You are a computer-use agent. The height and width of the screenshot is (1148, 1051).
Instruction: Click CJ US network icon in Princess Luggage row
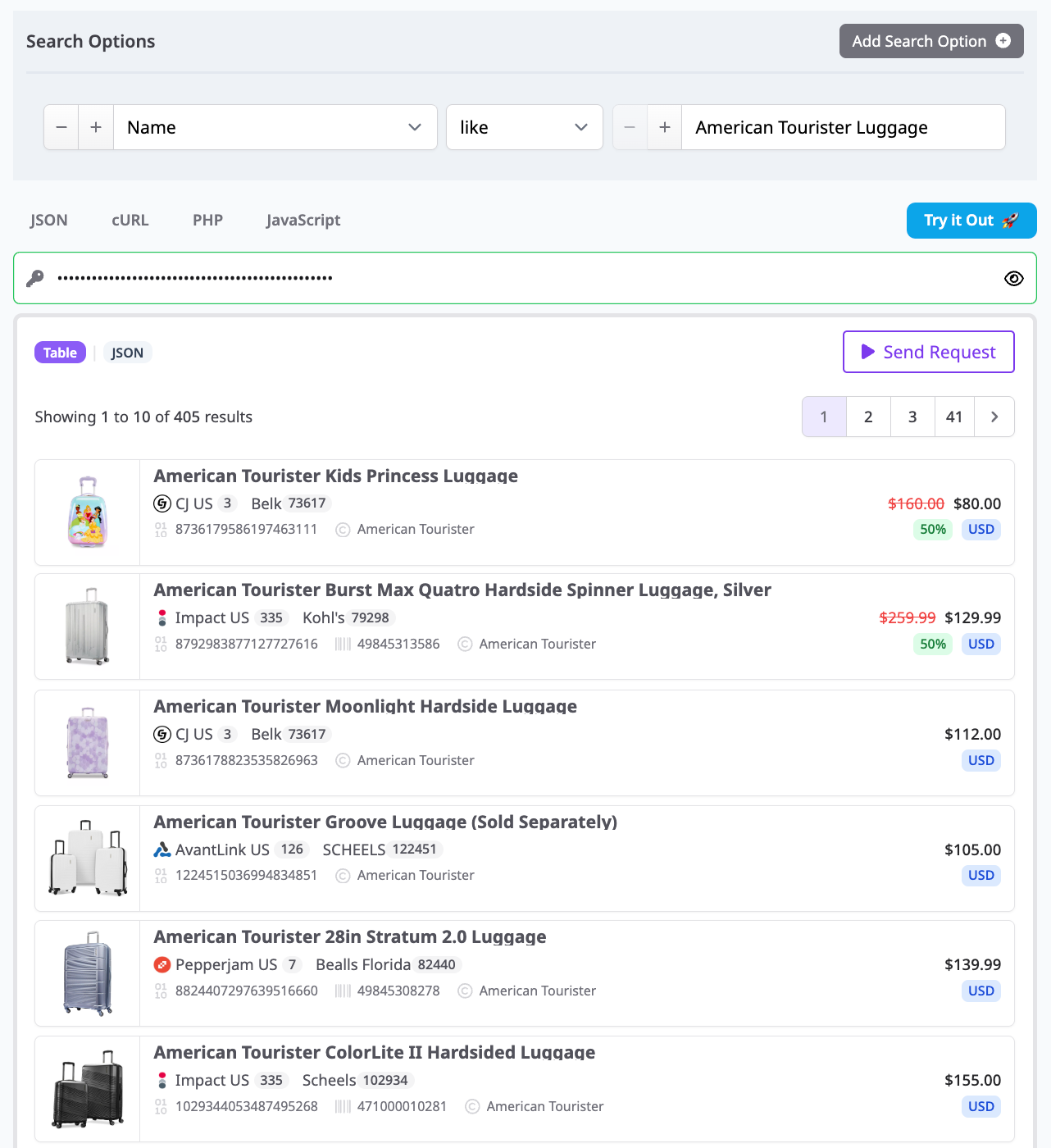click(162, 503)
